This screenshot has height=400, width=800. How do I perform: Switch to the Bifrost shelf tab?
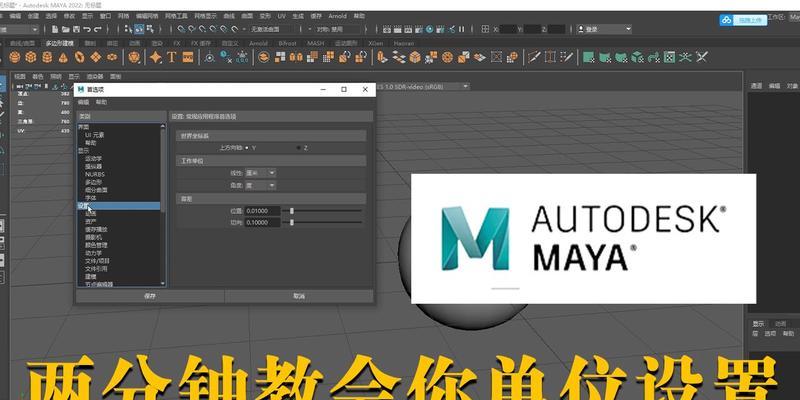tap(287, 43)
